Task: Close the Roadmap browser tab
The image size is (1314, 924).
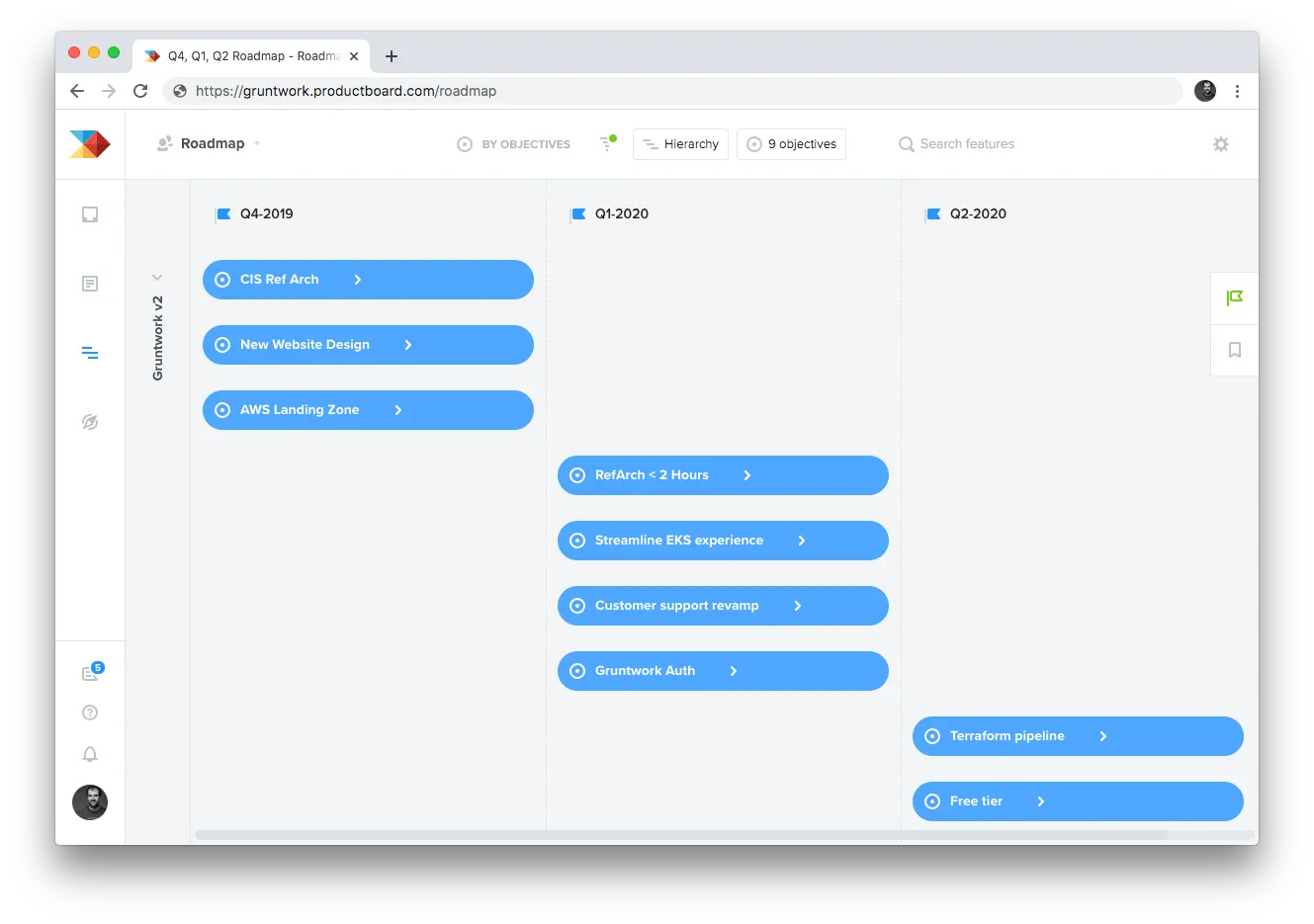Action: 354,56
